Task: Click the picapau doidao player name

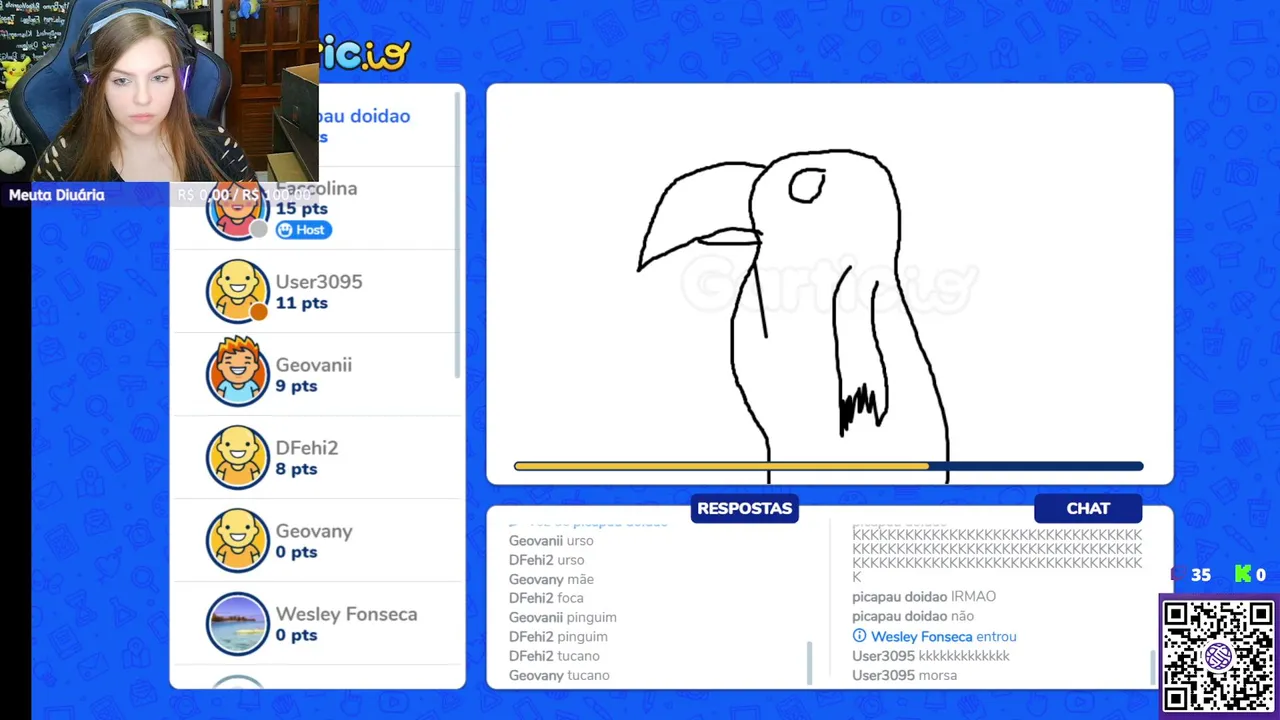Action: click(365, 116)
